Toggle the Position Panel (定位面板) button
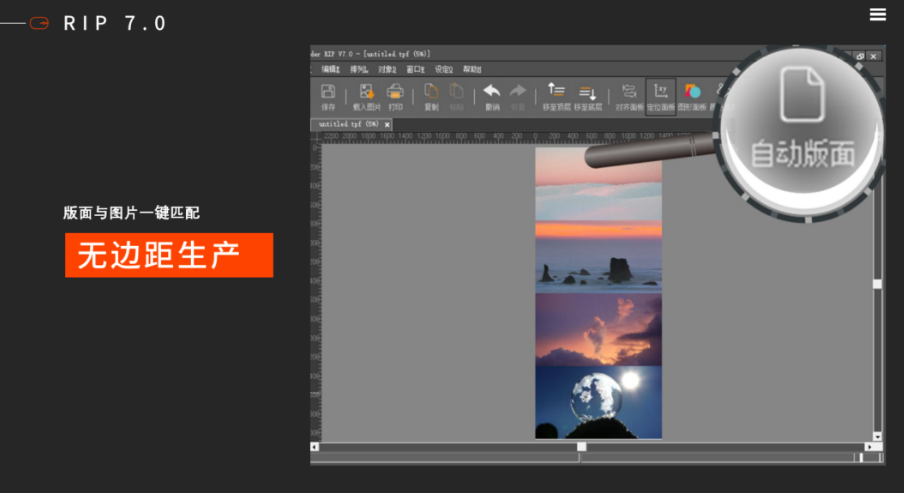This screenshot has width=904, height=493. pyautogui.click(x=660, y=95)
